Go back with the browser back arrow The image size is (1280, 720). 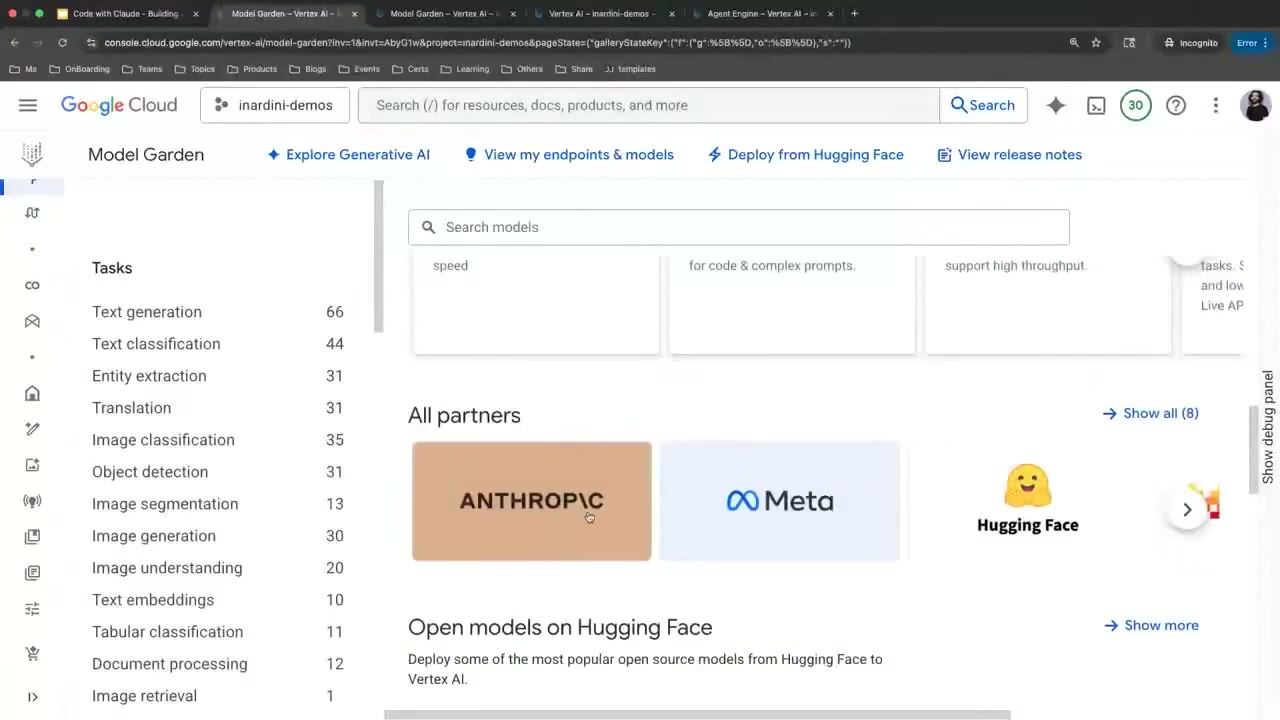click(14, 43)
